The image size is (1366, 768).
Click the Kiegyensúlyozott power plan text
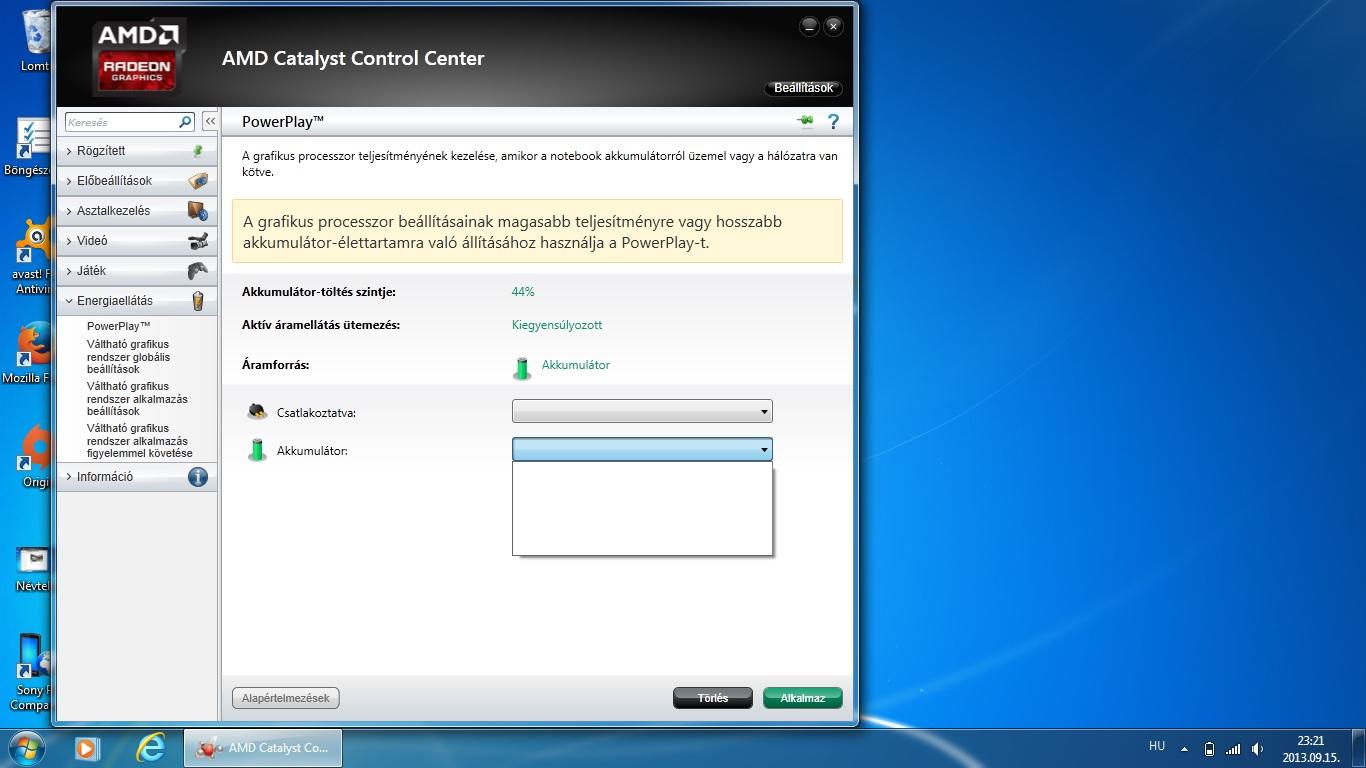click(x=557, y=325)
